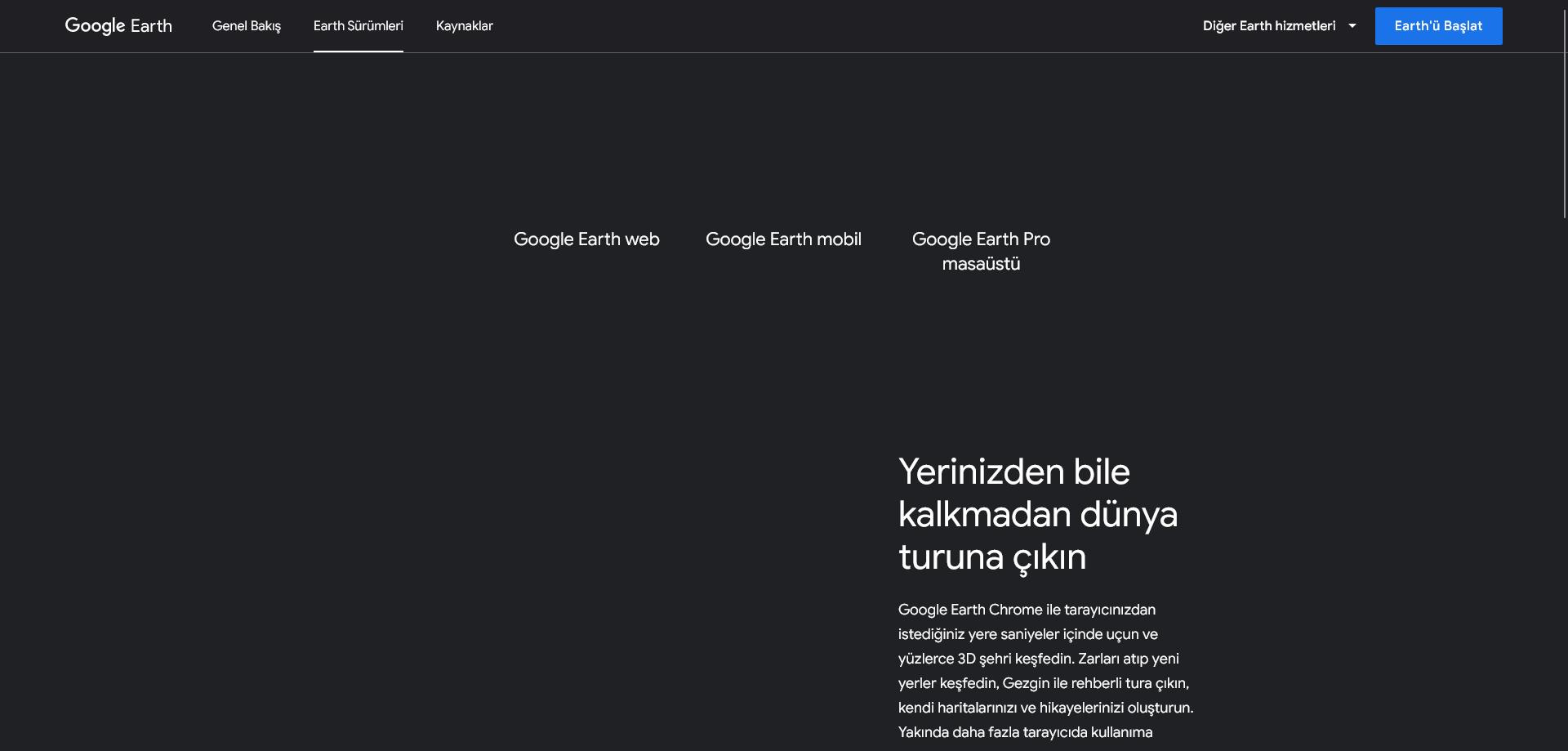
Task: Choose the Google Earth web version
Action: point(586,239)
